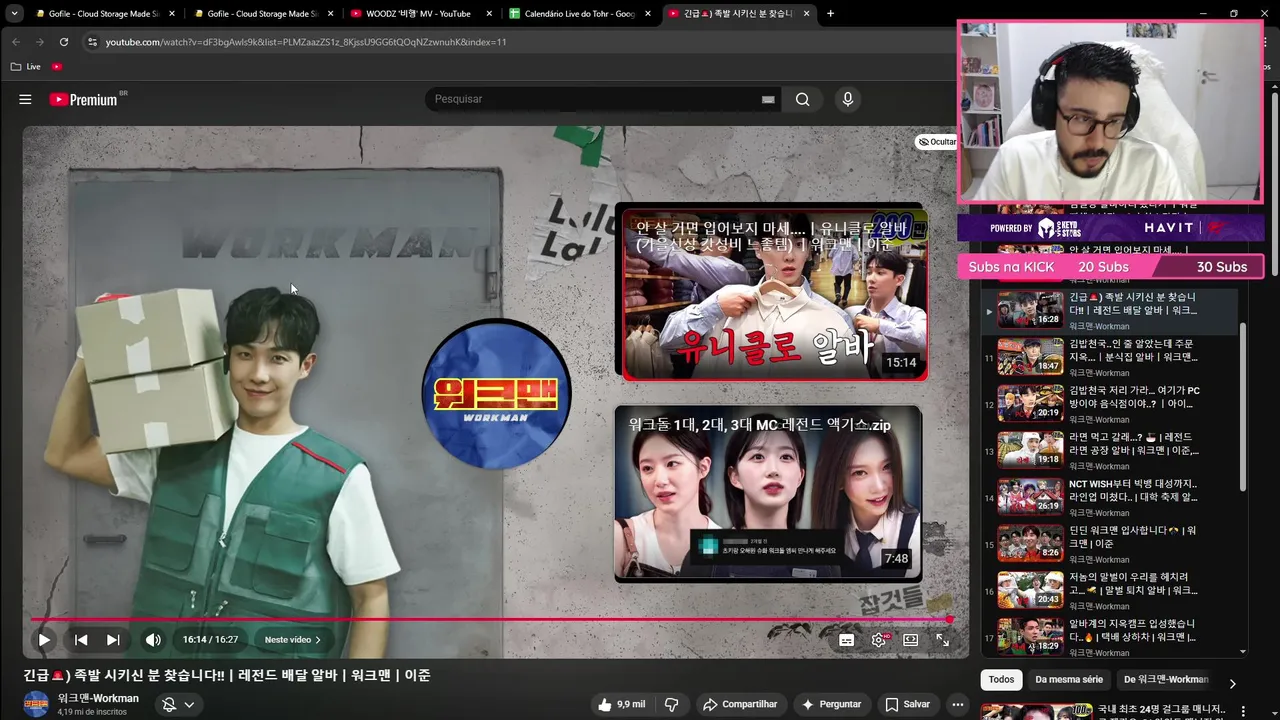Select the Todos filter chip
Image resolution: width=1280 pixels, height=720 pixels.
pos(1001,680)
